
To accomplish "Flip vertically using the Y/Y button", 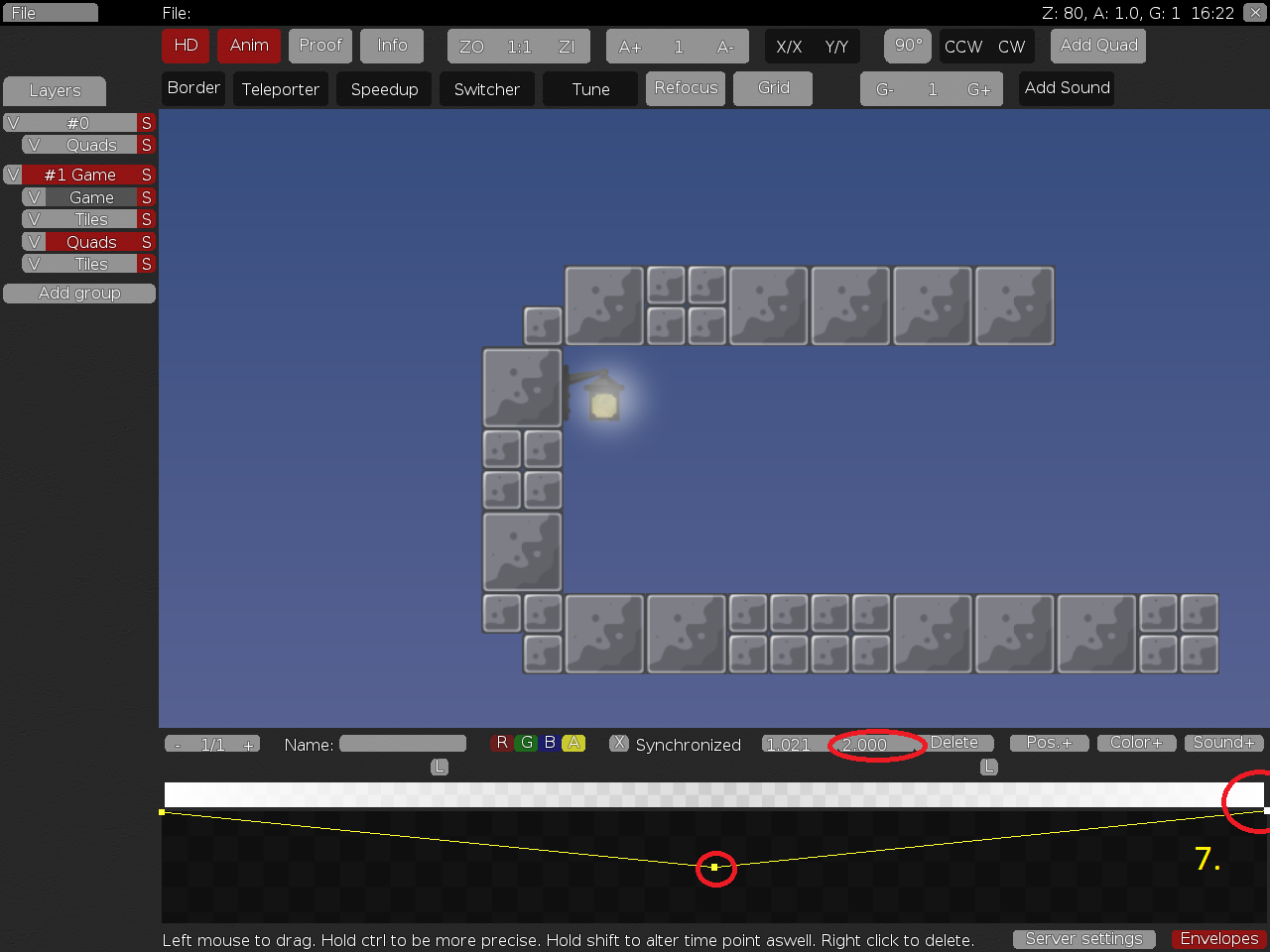I will pyautogui.click(x=836, y=47).
